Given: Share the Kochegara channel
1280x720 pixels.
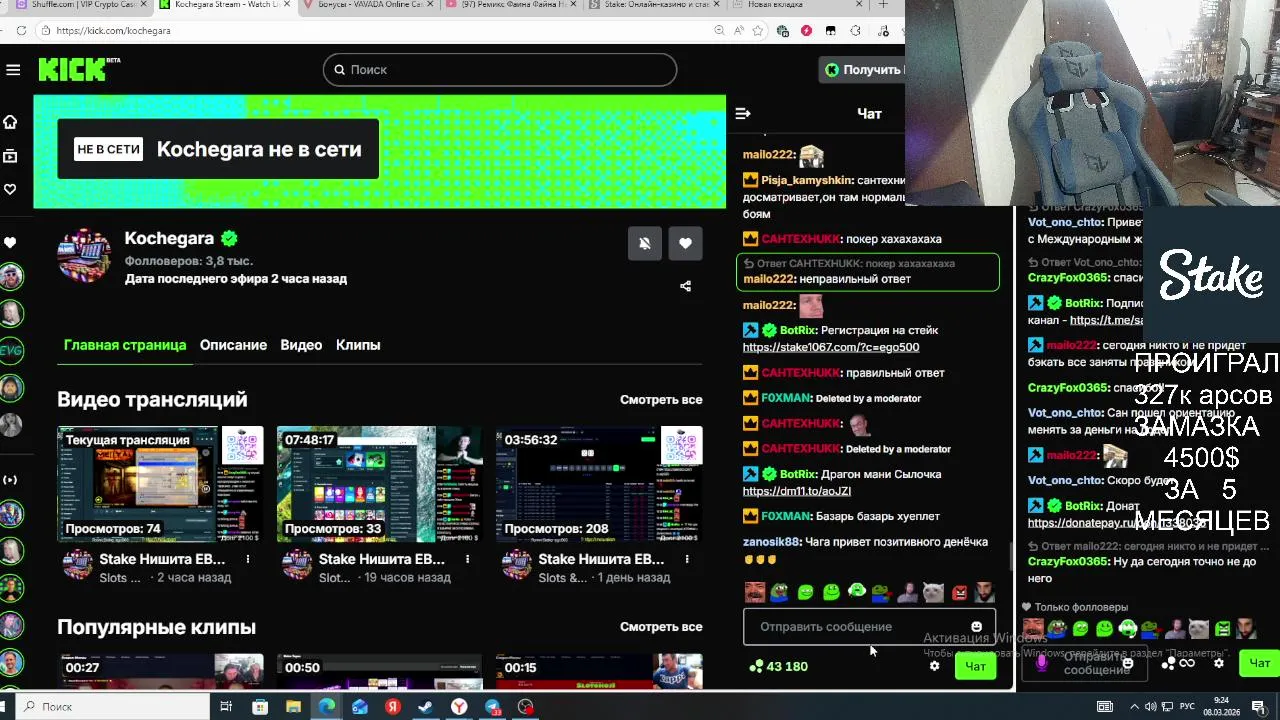Looking at the screenshot, I should point(685,286).
